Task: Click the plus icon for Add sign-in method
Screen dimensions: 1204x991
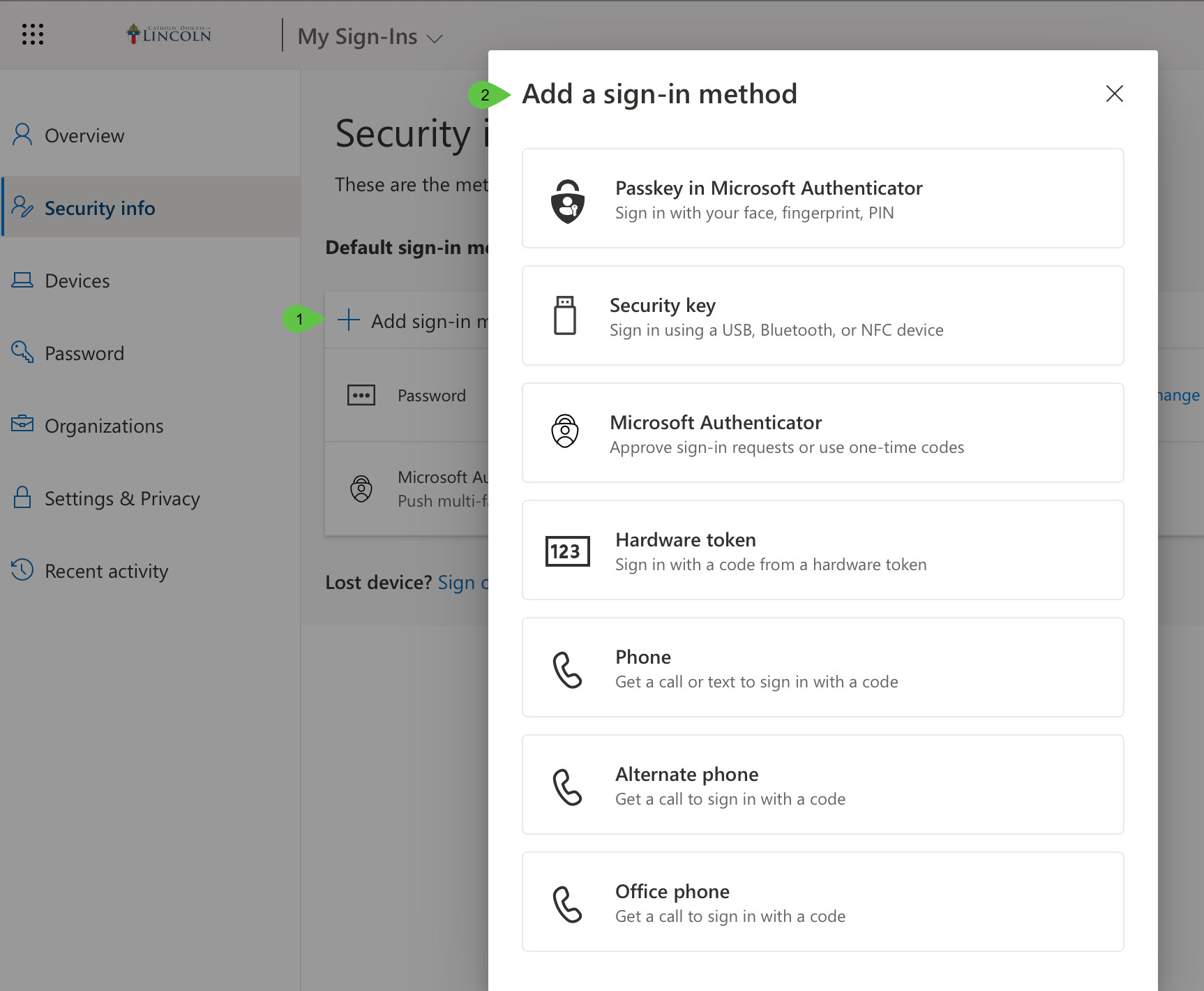Action: pos(348,320)
